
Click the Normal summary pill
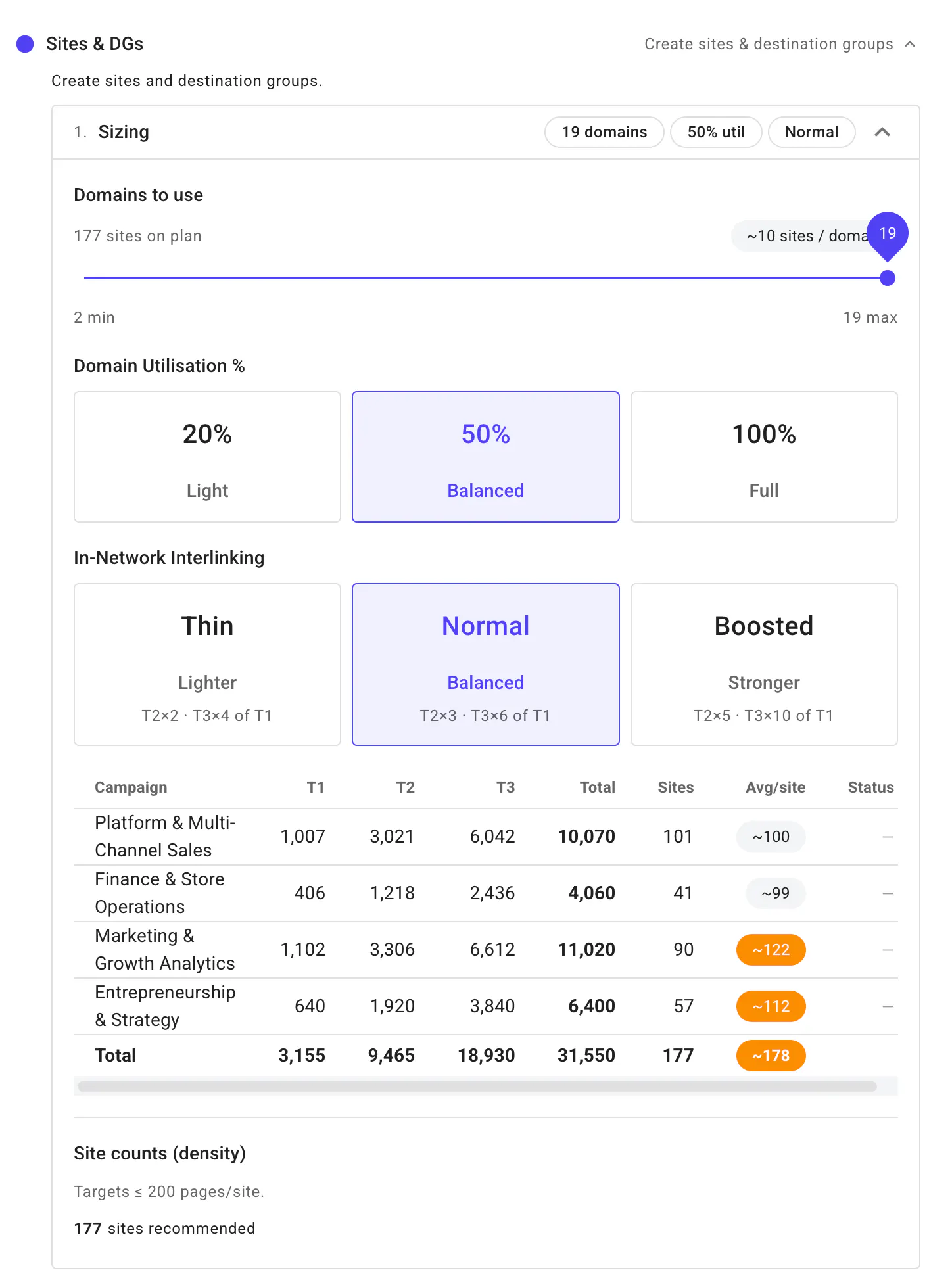click(x=811, y=132)
